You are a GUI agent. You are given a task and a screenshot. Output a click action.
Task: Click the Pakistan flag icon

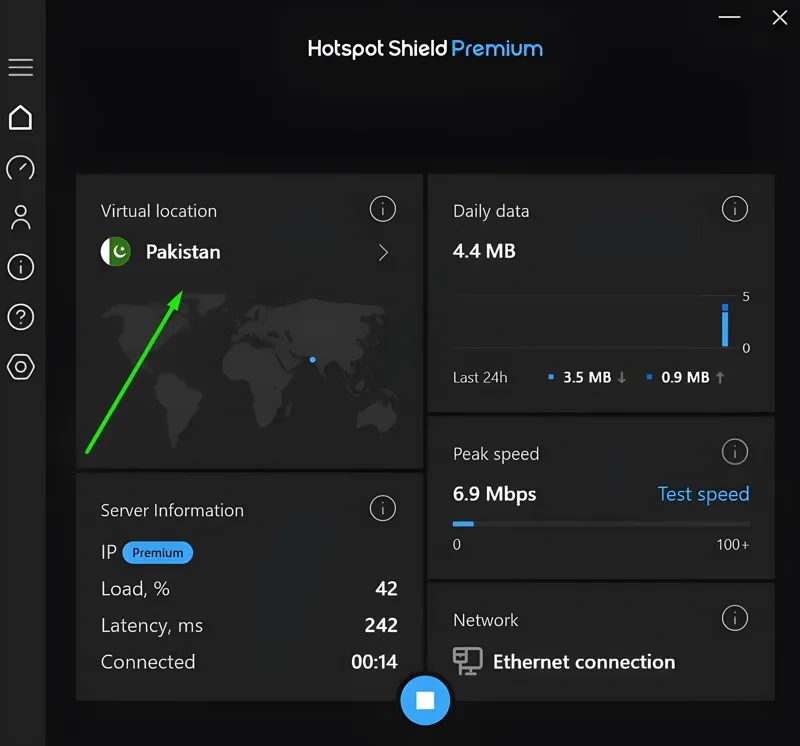point(116,252)
